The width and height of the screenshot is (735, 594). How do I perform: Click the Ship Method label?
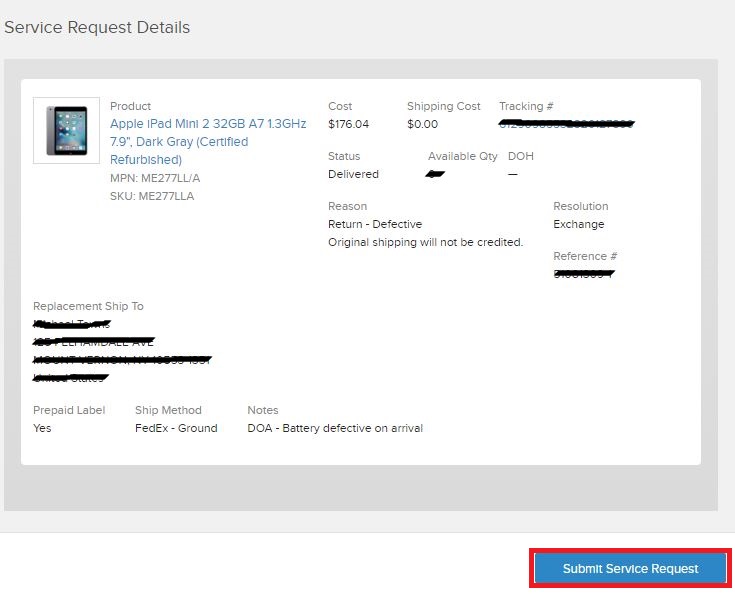tap(168, 410)
